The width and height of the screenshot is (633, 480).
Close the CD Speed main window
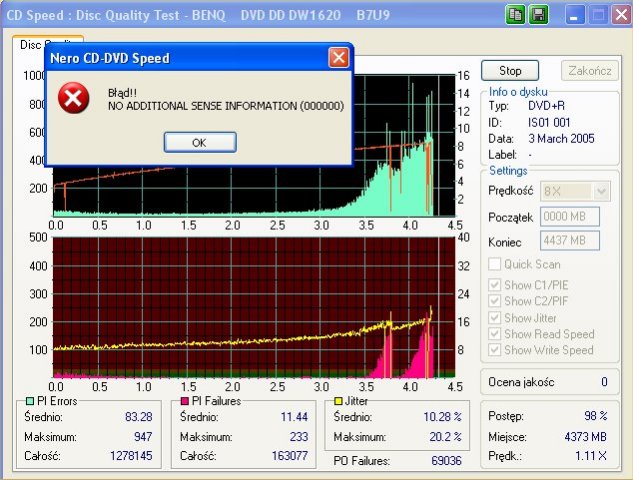pyautogui.click(x=622, y=15)
